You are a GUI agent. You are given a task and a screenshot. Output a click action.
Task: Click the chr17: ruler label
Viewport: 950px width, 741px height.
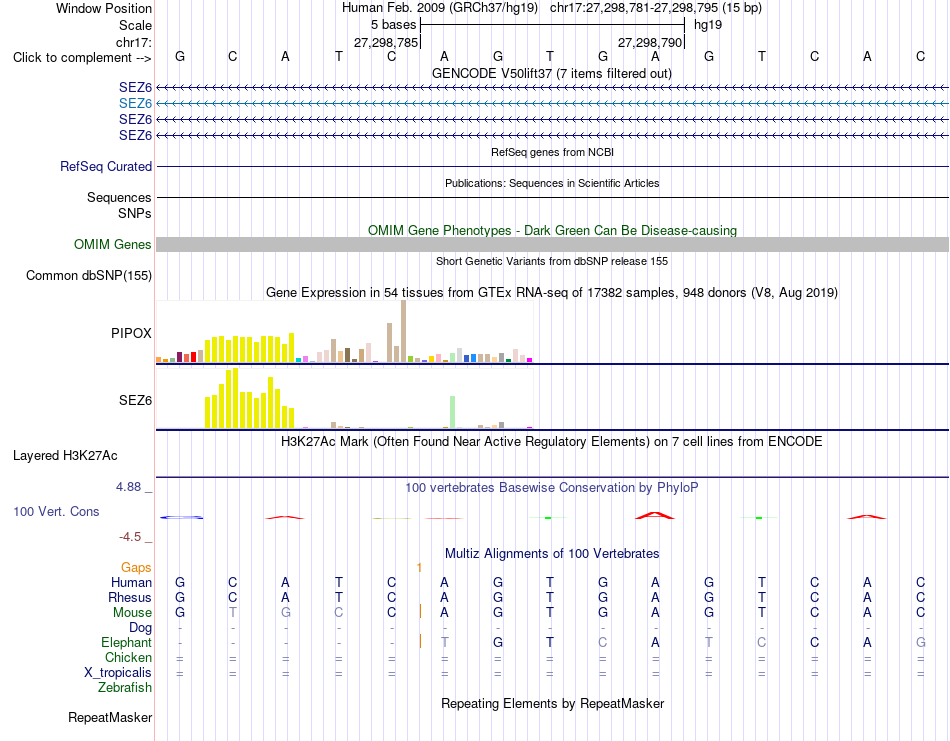[134, 42]
